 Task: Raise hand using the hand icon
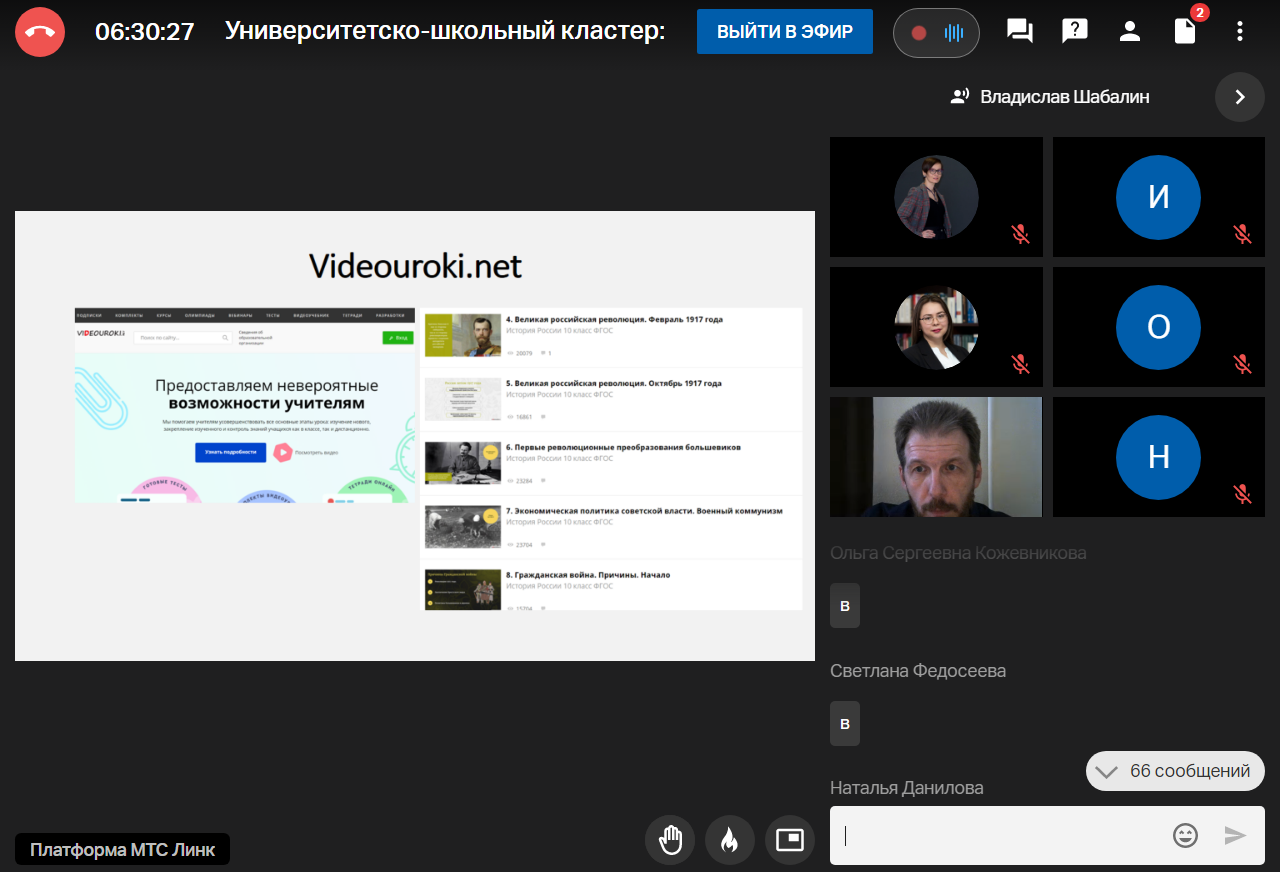(x=670, y=840)
